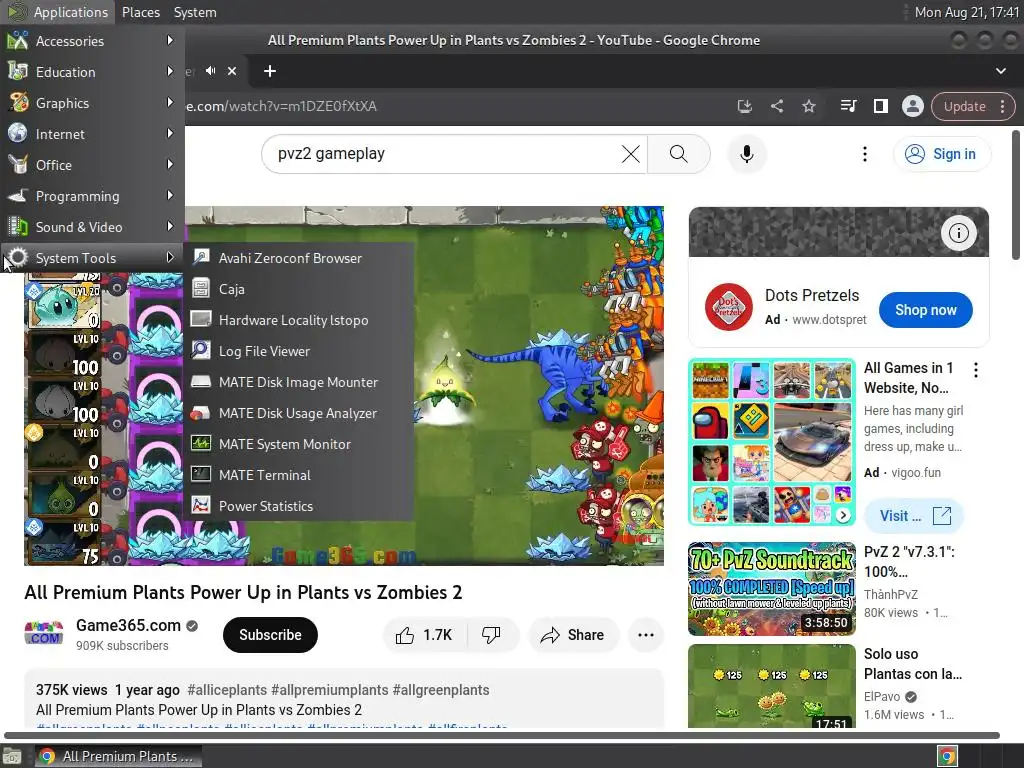1024x768 pixels.
Task: Open options for All Games ad
Action: (x=976, y=370)
